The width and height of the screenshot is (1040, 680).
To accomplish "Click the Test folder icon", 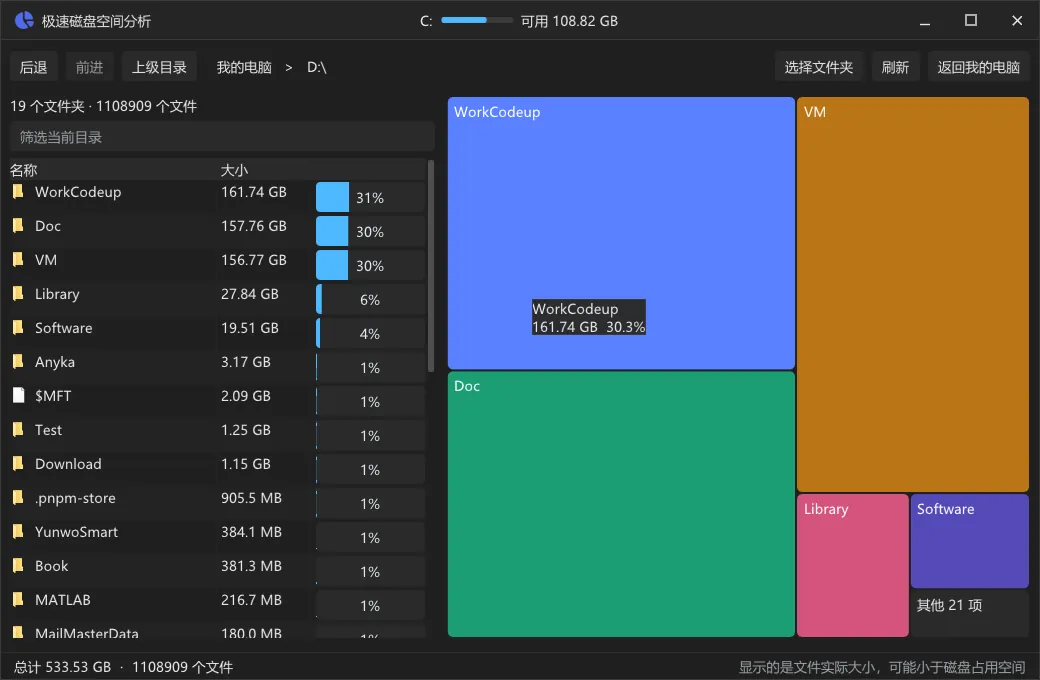I will click(x=19, y=429).
